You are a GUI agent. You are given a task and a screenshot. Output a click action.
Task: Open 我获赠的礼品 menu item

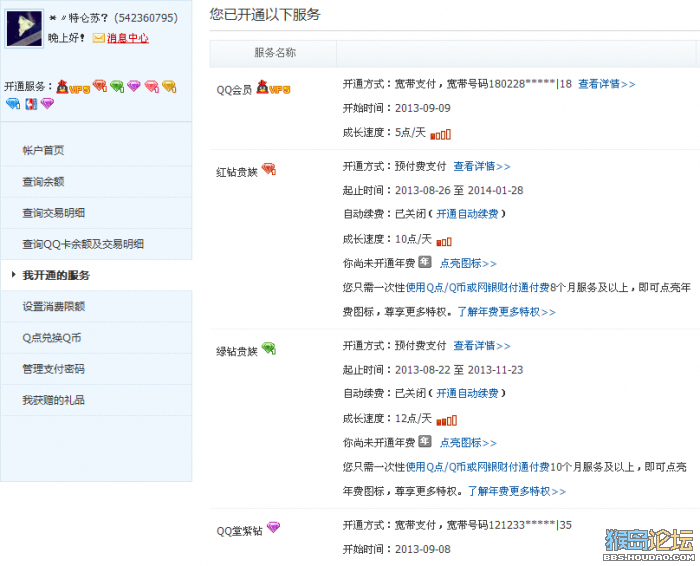tap(54, 400)
